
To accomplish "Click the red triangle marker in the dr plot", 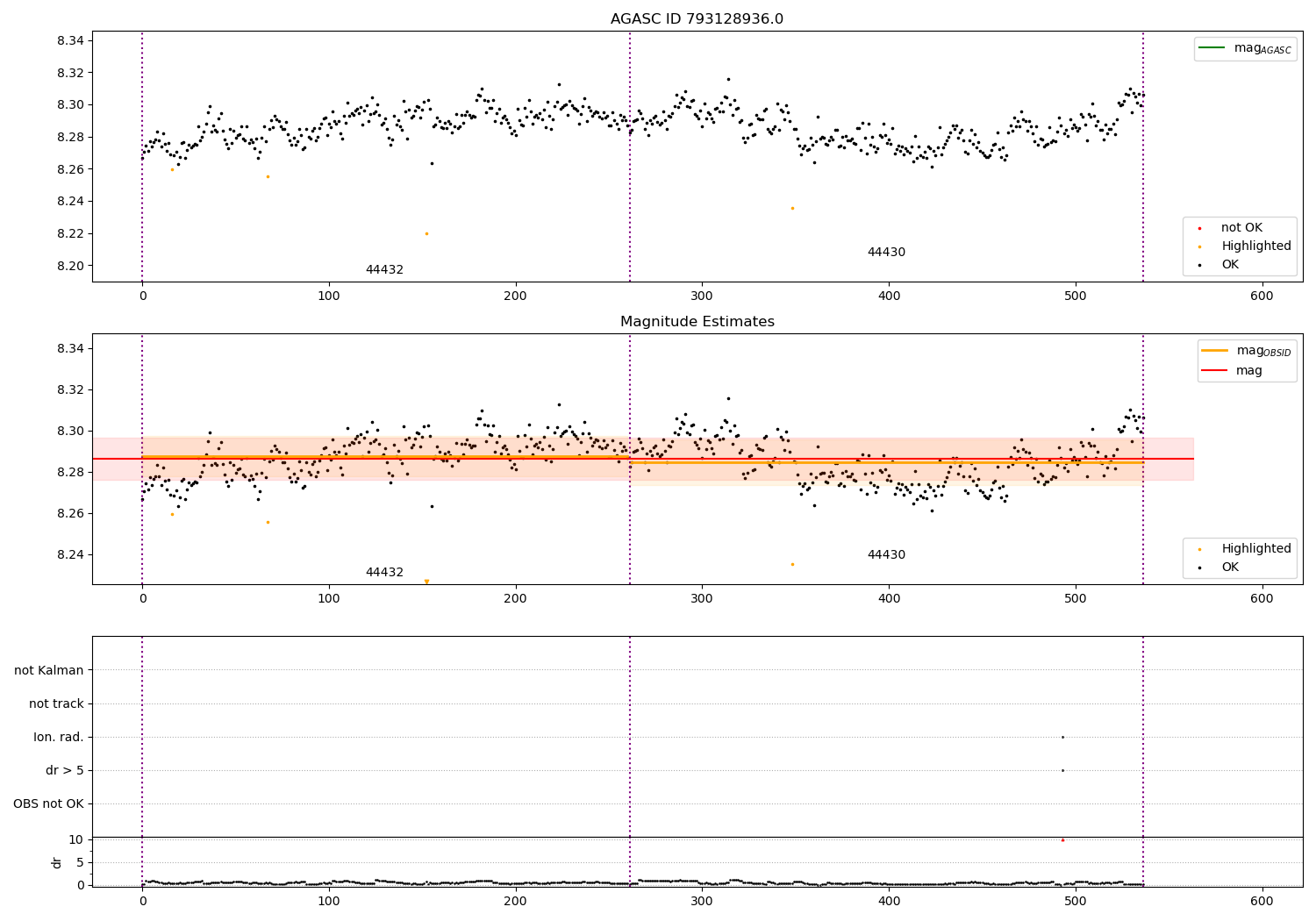I will pos(1062,840).
